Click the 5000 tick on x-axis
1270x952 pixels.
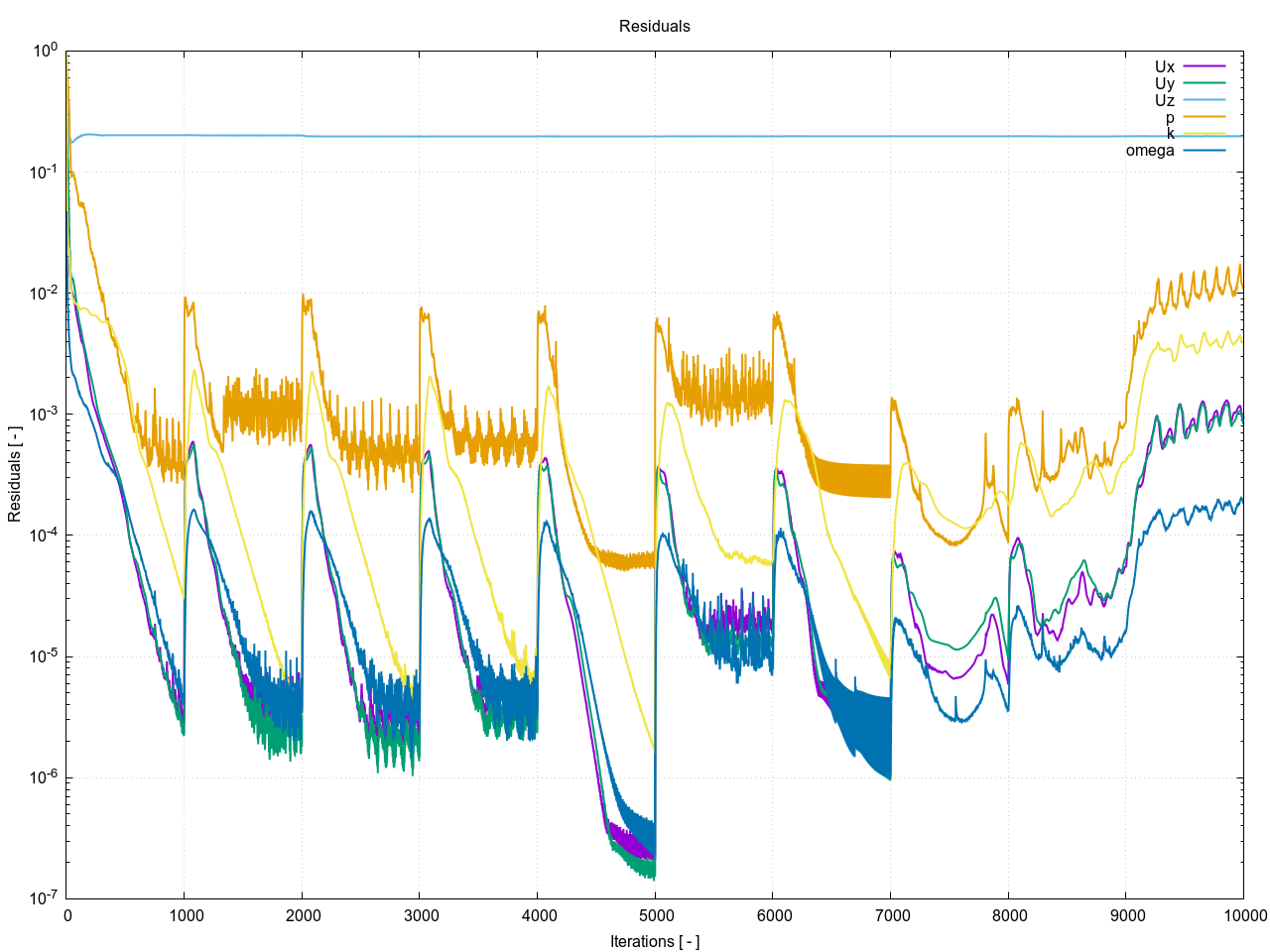tap(655, 915)
